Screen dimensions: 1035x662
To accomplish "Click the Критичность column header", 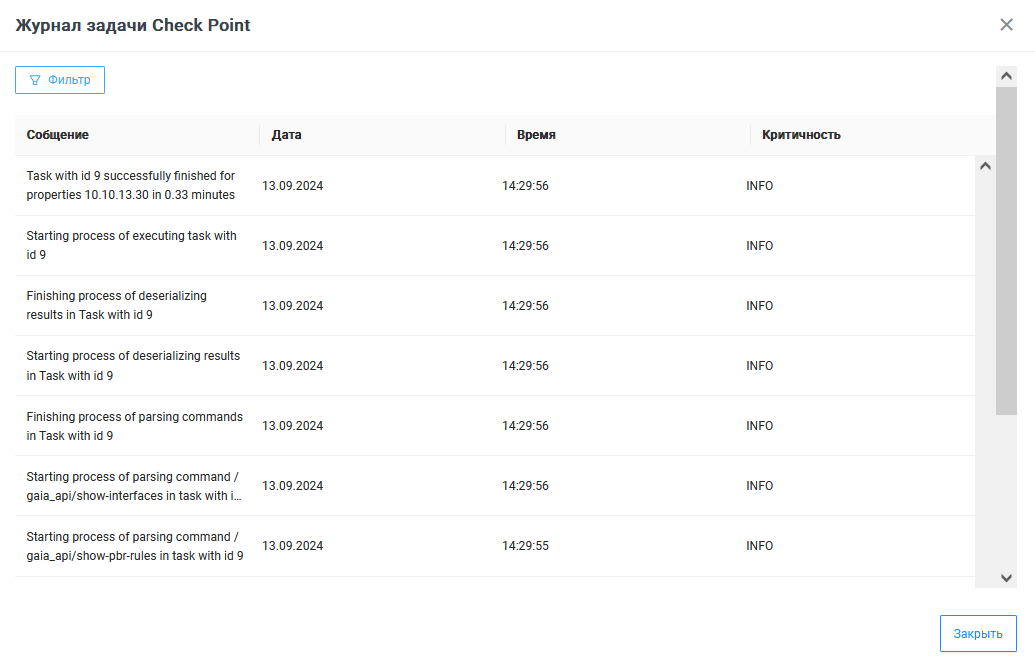I will click(x=801, y=135).
